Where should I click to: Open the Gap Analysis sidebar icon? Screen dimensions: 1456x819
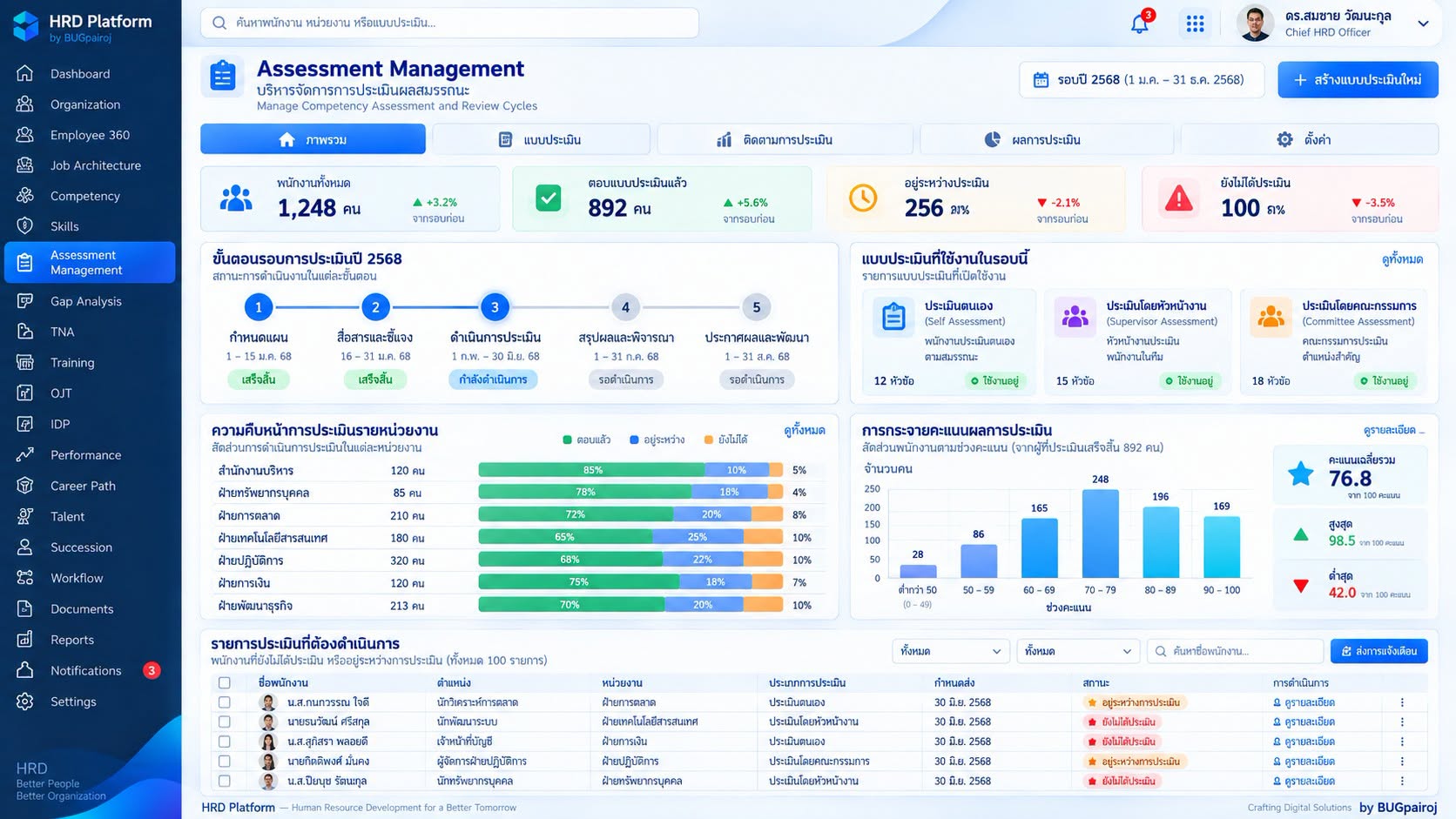pyautogui.click(x=25, y=301)
